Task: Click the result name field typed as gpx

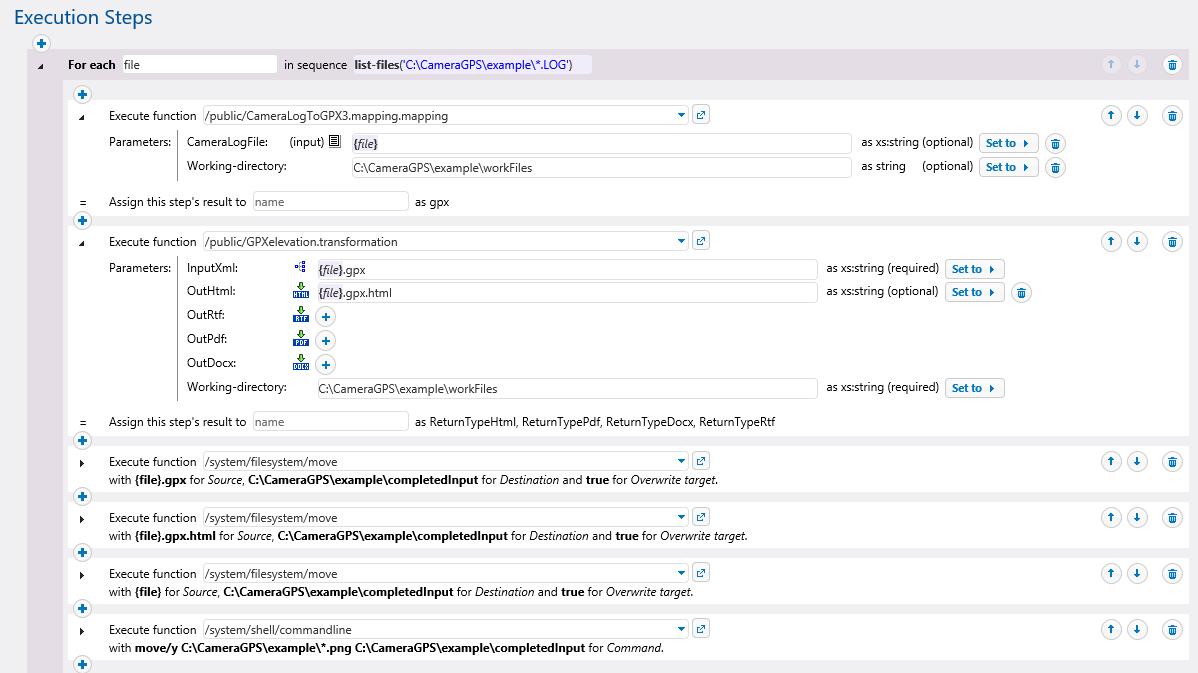Action: (x=331, y=202)
